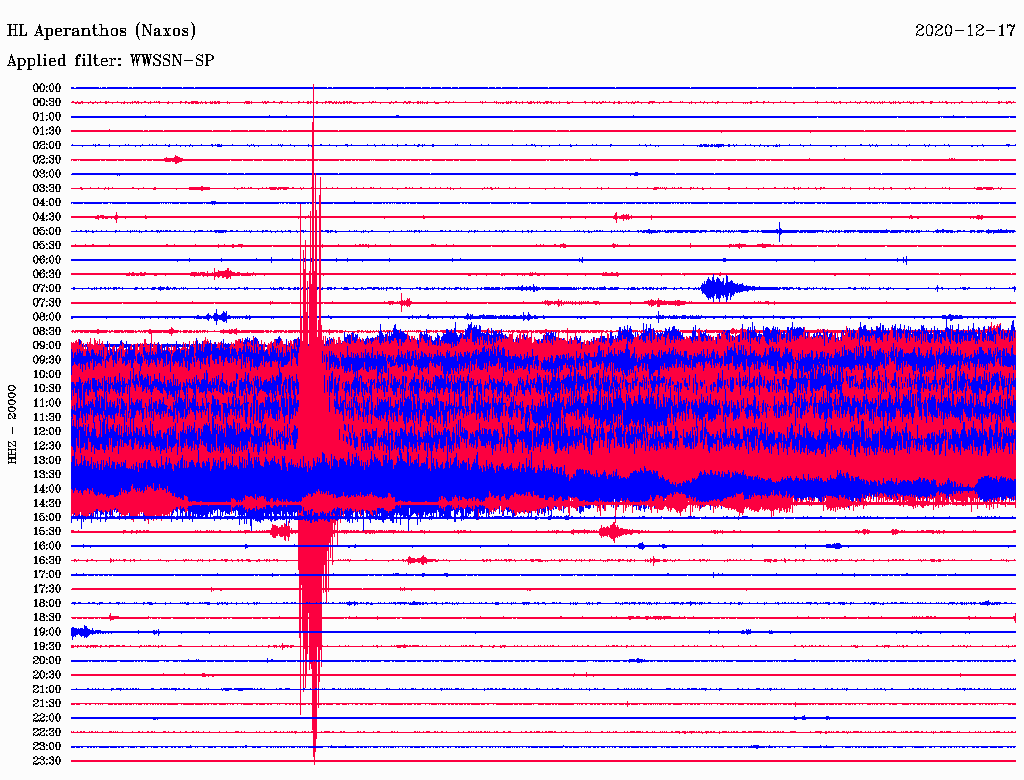
Task: Select the 21:00 time label
Action: (x=47, y=689)
